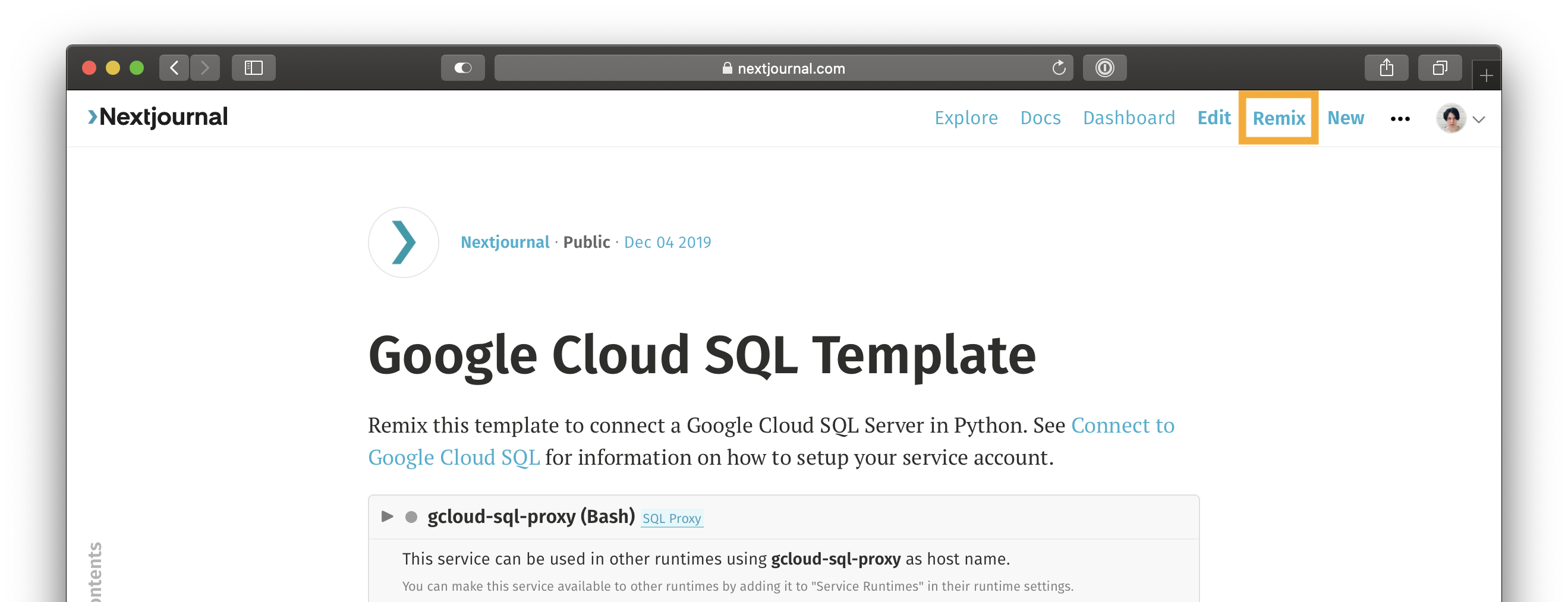The height and width of the screenshot is (602, 1568).
Task: Expand the account dropdown chevron
Action: pyautogui.click(x=1479, y=119)
